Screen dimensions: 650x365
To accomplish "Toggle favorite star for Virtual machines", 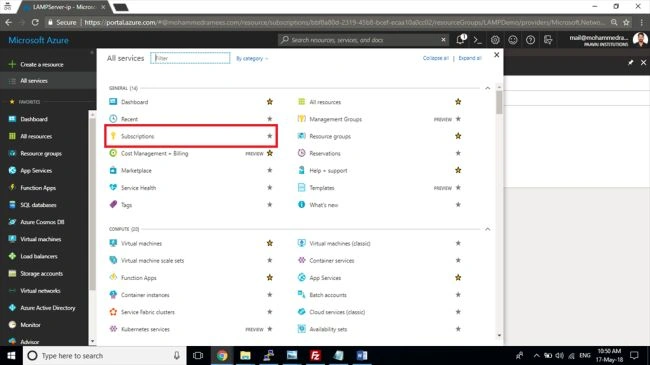I will click(x=269, y=243).
